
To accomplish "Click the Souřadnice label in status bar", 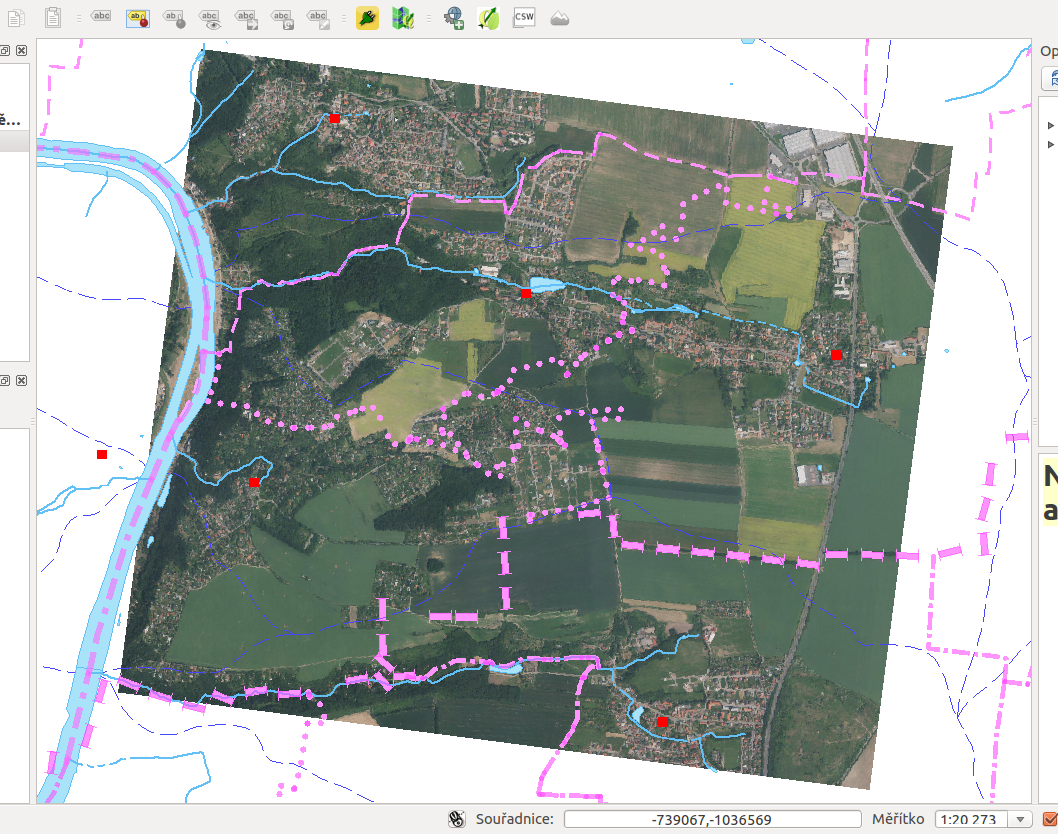I will coord(515,819).
